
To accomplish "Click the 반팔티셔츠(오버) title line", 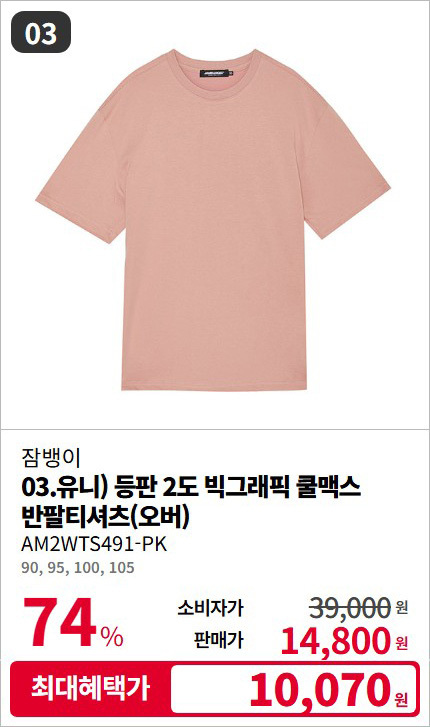I will click(106, 517).
